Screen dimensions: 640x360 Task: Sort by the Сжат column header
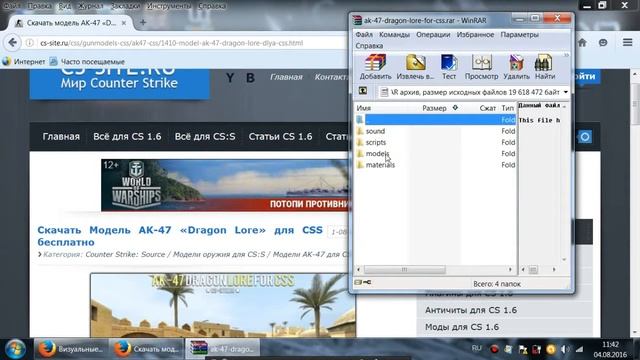pos(487,108)
